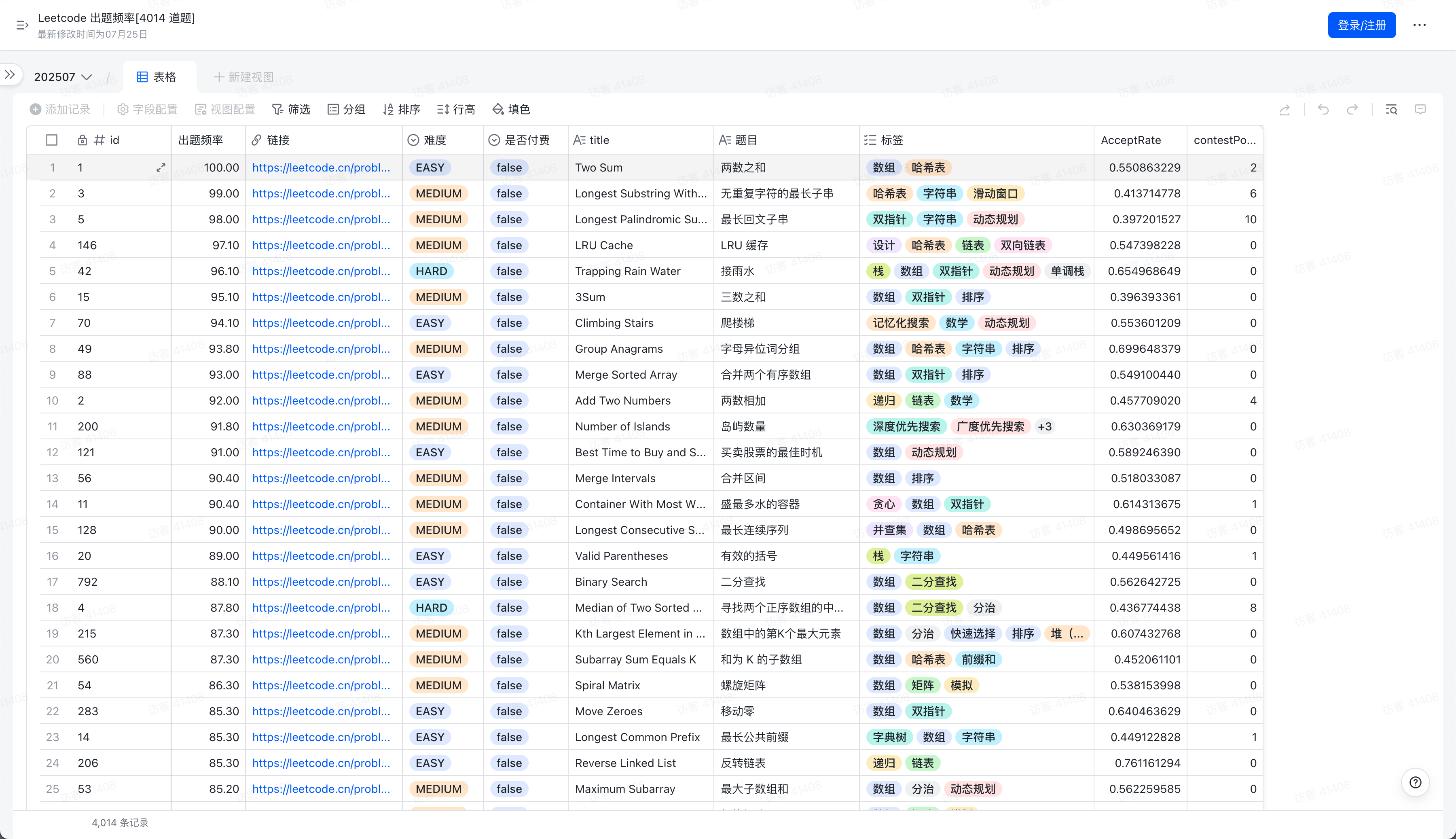Click false tag in Climbing Stairs row

[509, 323]
